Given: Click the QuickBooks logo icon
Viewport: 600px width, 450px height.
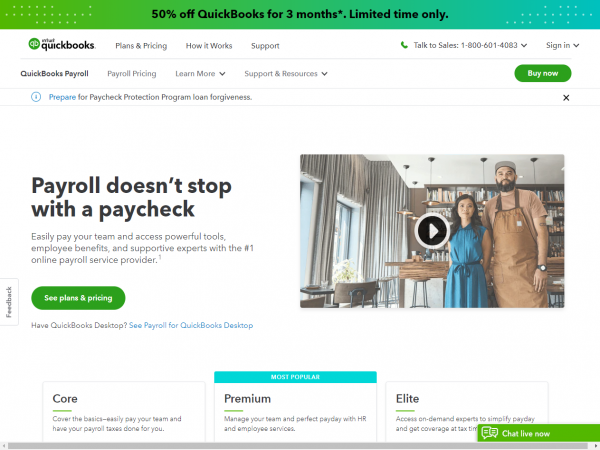Looking at the screenshot, I should pyautogui.click(x=34, y=44).
